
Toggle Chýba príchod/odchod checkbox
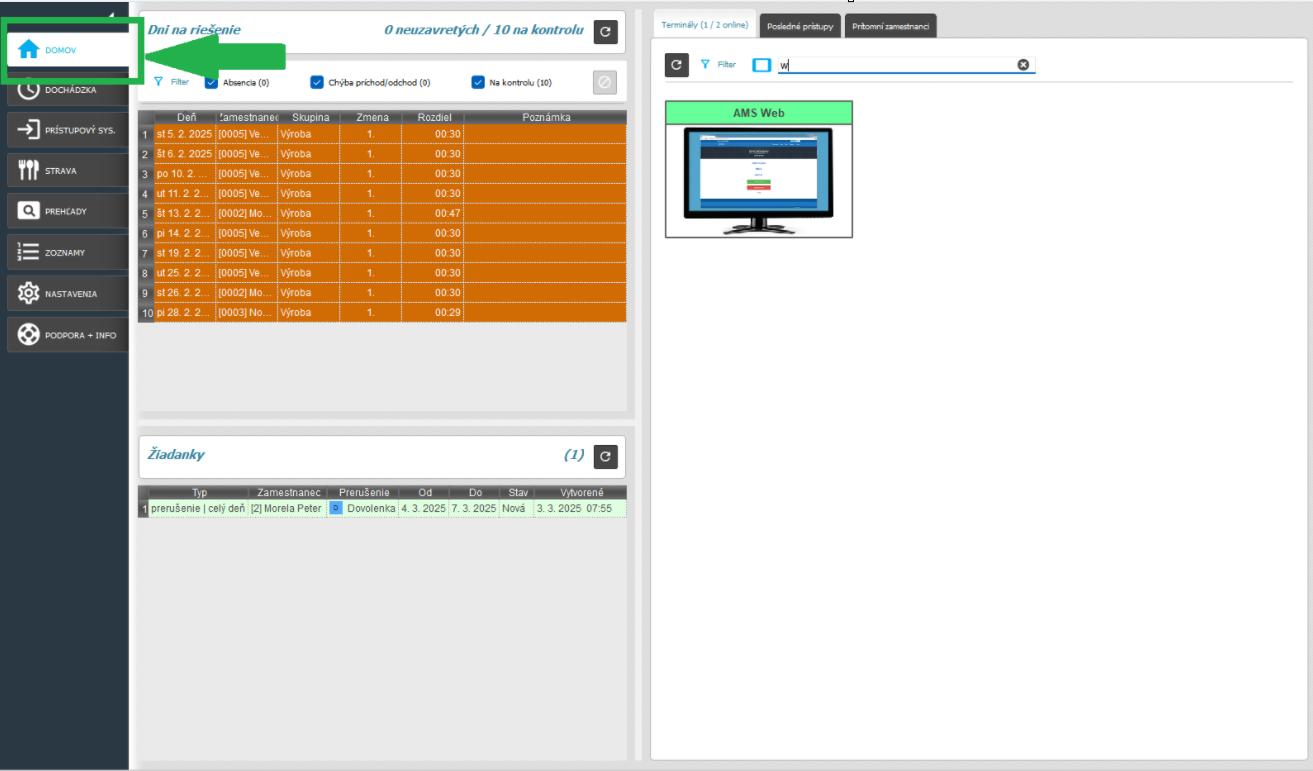(x=317, y=83)
